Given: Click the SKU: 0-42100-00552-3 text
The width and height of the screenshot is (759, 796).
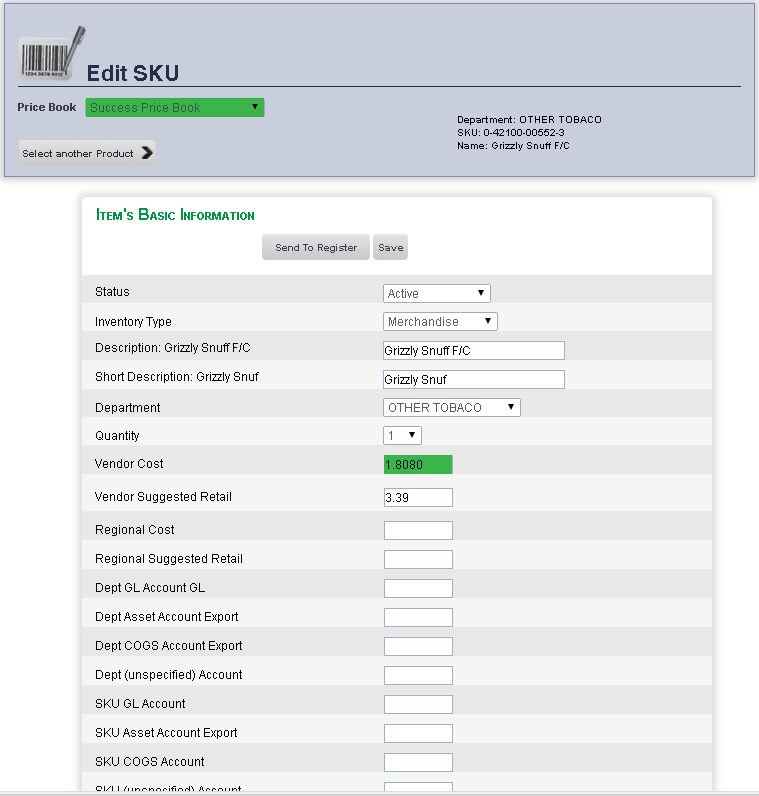Looking at the screenshot, I should 511,132.
